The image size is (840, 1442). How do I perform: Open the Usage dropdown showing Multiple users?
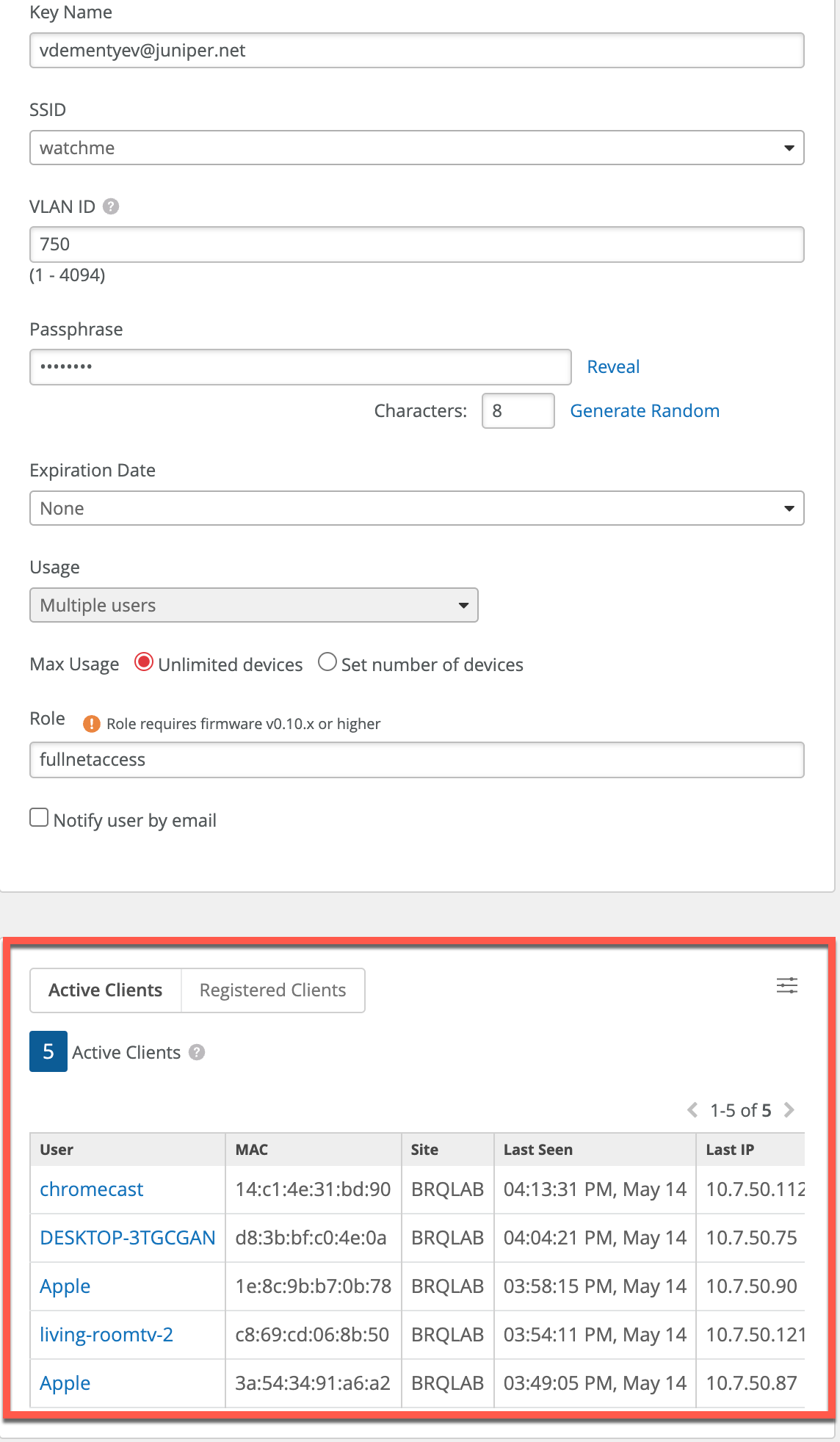point(253,605)
